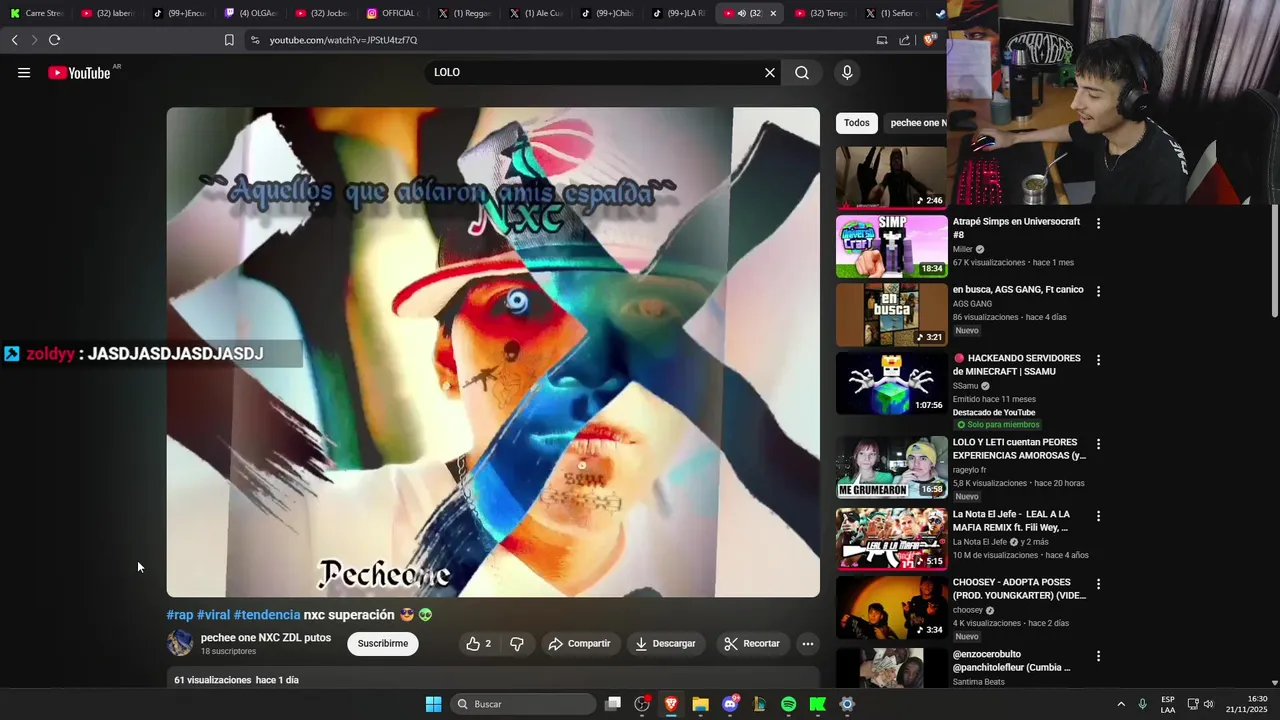Open the La Nota El Jefe video title
Viewport: 1280px width, 720px height.
pos(1011,521)
